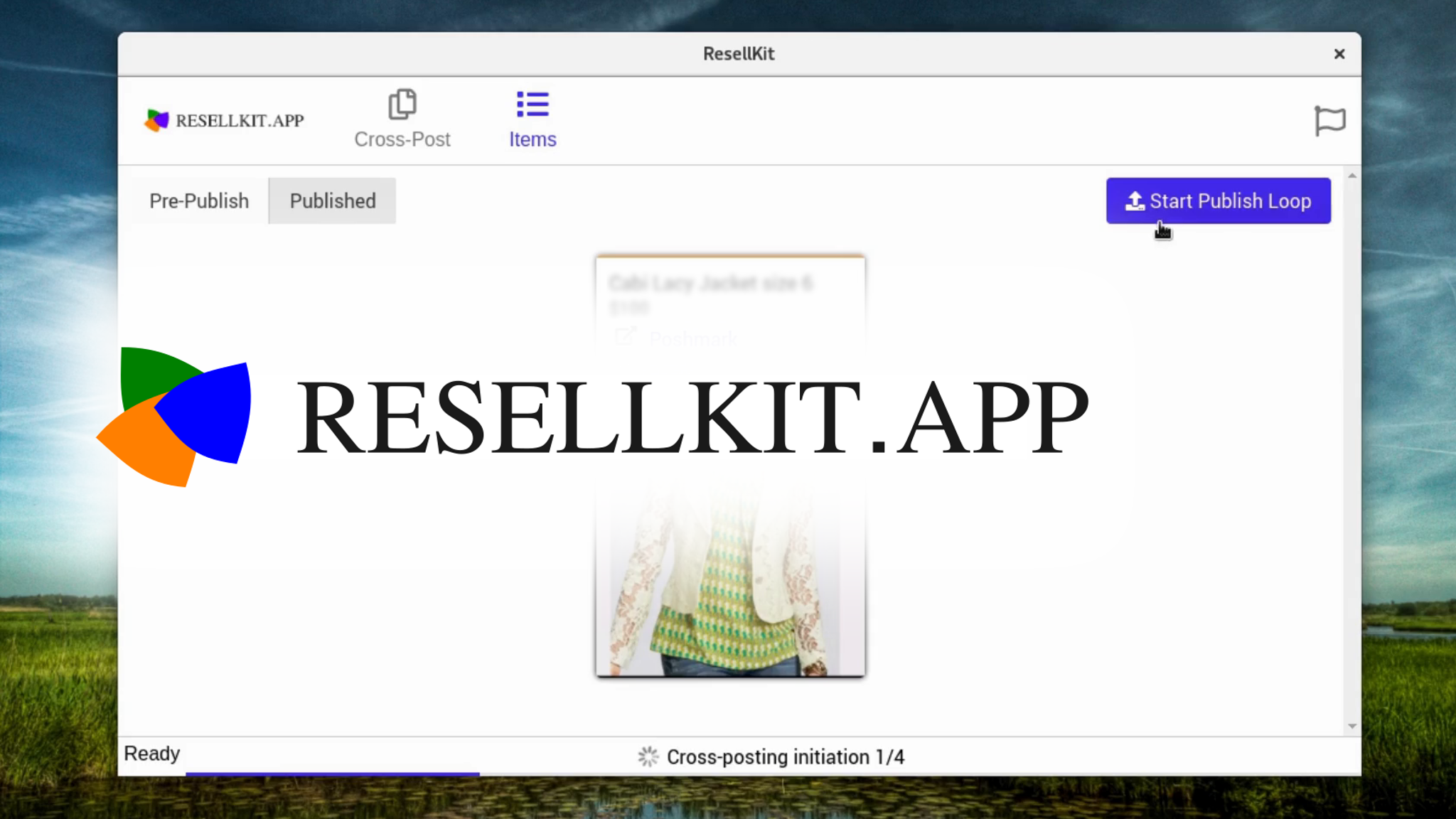Click the spinner icon next to cross-posting status
Image resolution: width=1456 pixels, height=819 pixels.
(648, 756)
